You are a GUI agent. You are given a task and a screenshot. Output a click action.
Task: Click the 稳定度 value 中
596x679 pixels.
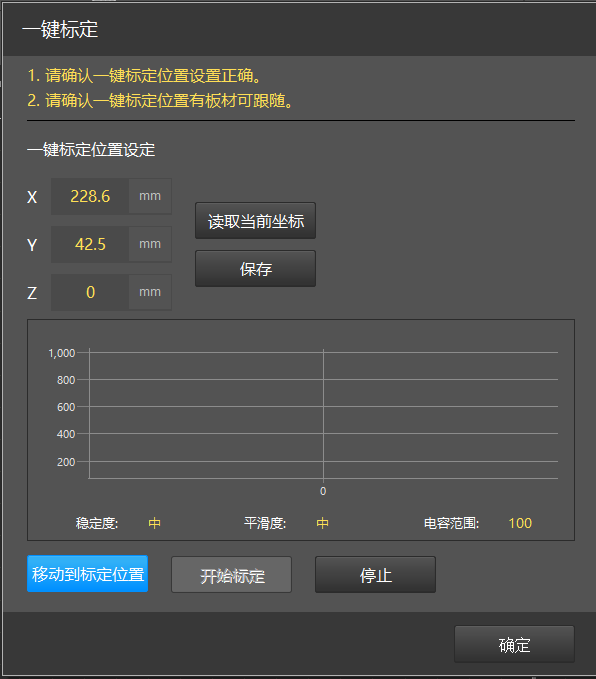click(x=154, y=523)
